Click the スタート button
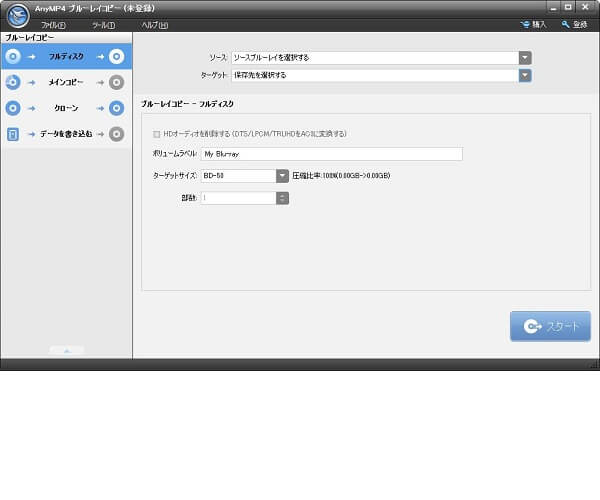This screenshot has height=500, width=600. pyautogui.click(x=550, y=326)
